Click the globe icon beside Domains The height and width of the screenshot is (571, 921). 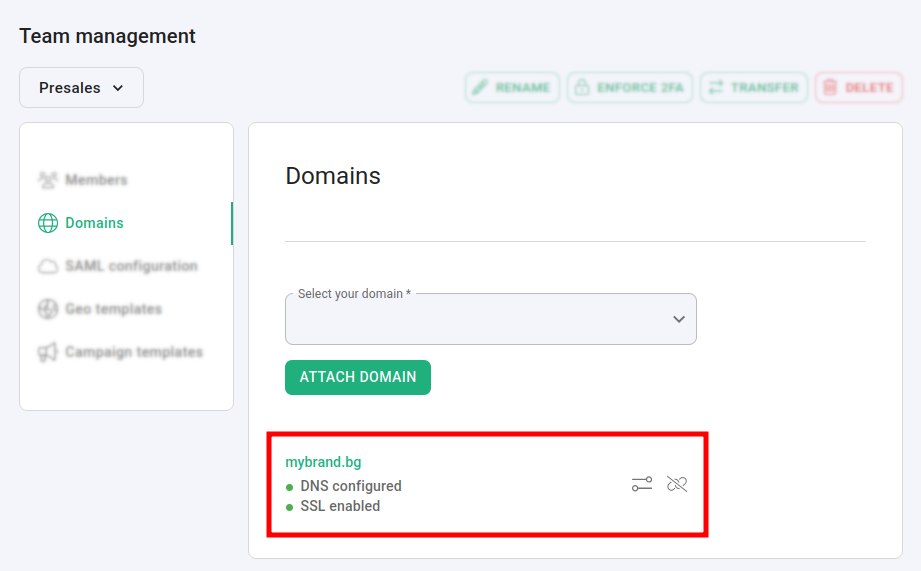point(48,223)
